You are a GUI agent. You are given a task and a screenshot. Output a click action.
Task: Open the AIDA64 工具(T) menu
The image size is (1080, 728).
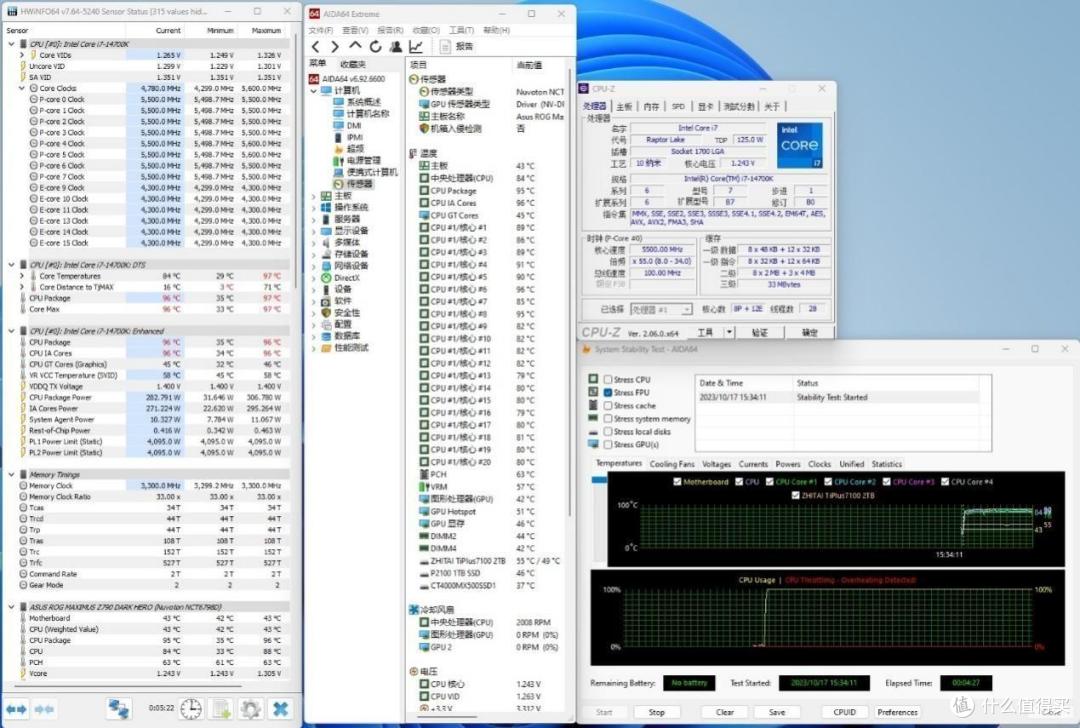point(461,30)
